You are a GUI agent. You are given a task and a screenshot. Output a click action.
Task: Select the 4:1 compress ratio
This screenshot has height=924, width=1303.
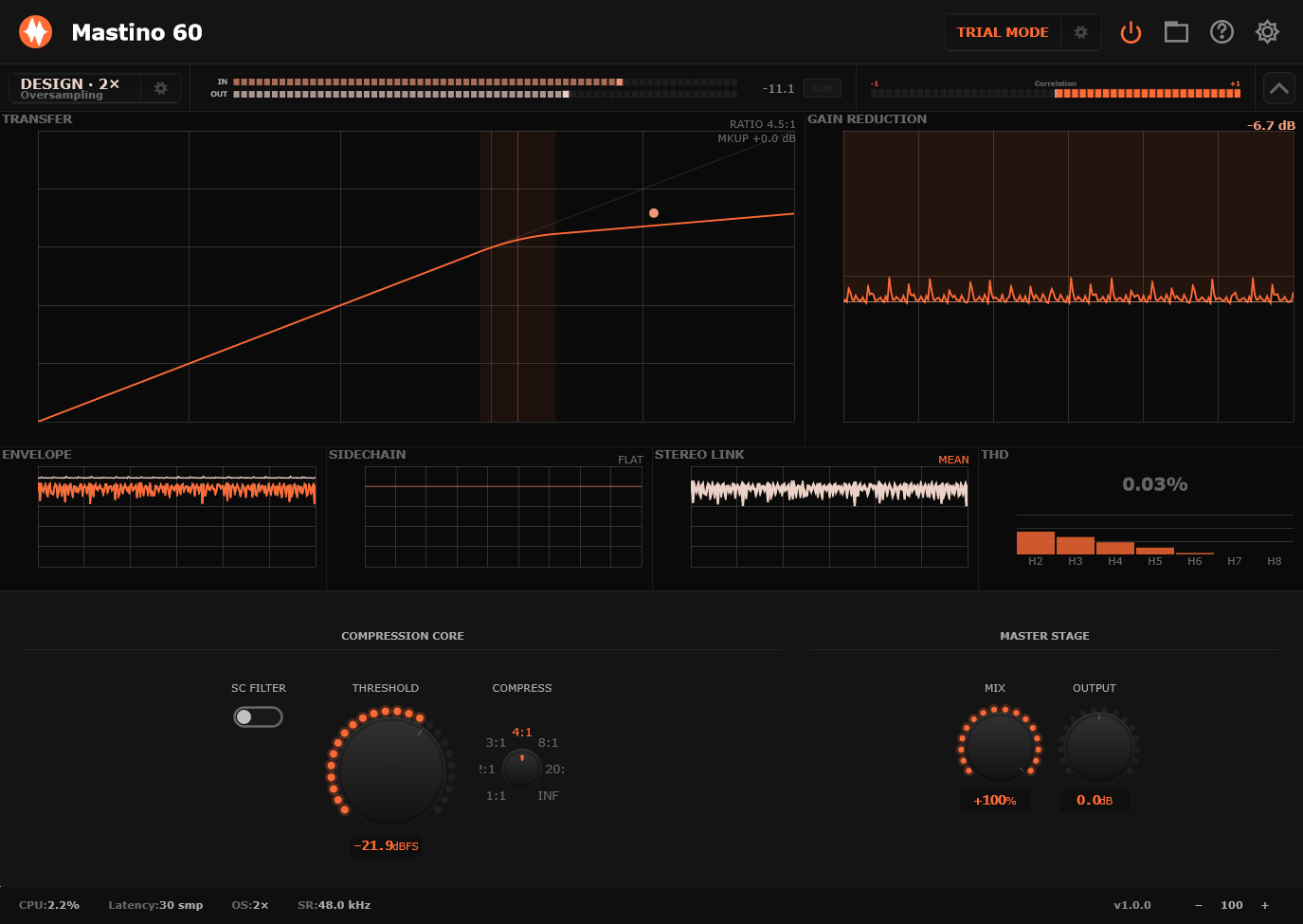(x=522, y=733)
